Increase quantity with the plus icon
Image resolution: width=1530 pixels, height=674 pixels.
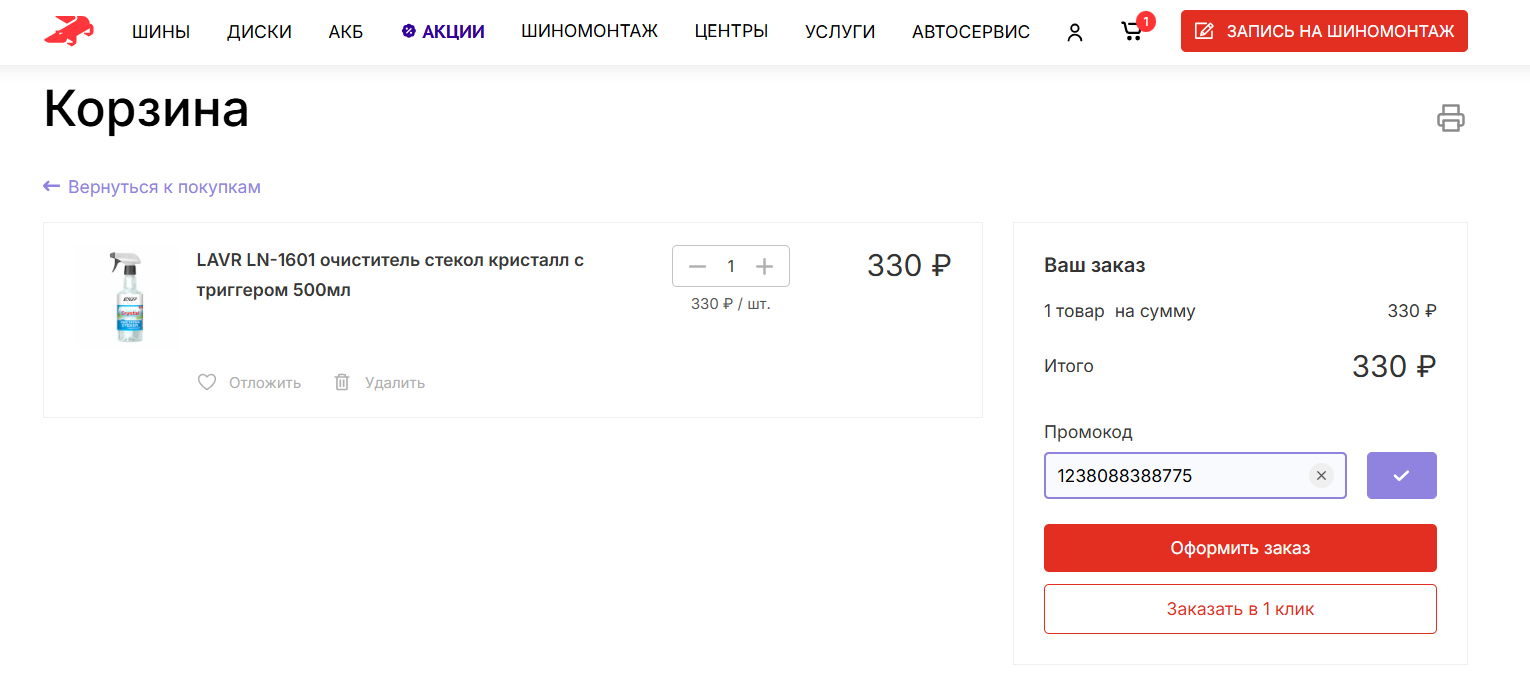(764, 266)
